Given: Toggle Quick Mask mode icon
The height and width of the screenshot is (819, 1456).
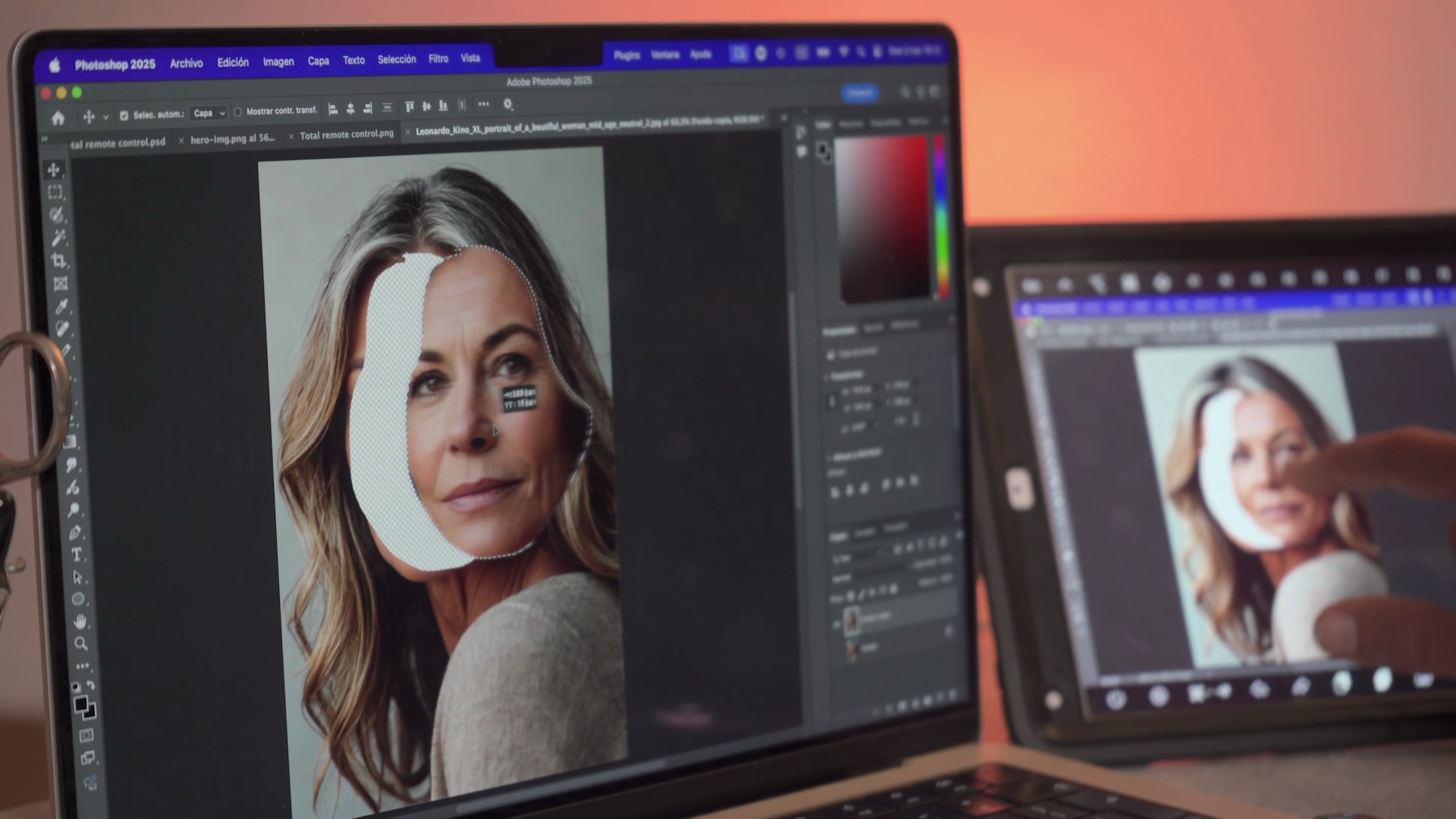Looking at the screenshot, I should click(x=86, y=735).
